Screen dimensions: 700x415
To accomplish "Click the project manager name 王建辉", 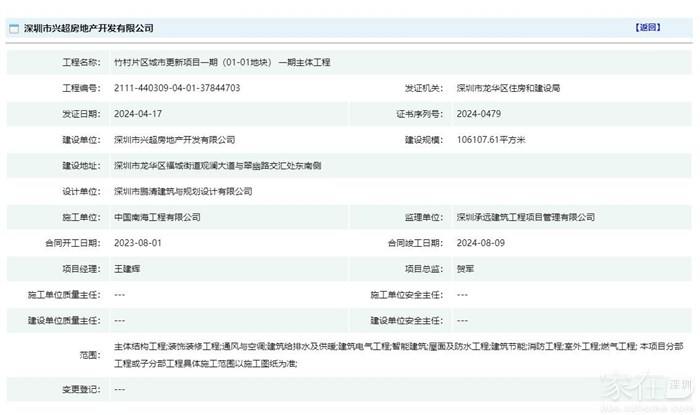I will [129, 269].
